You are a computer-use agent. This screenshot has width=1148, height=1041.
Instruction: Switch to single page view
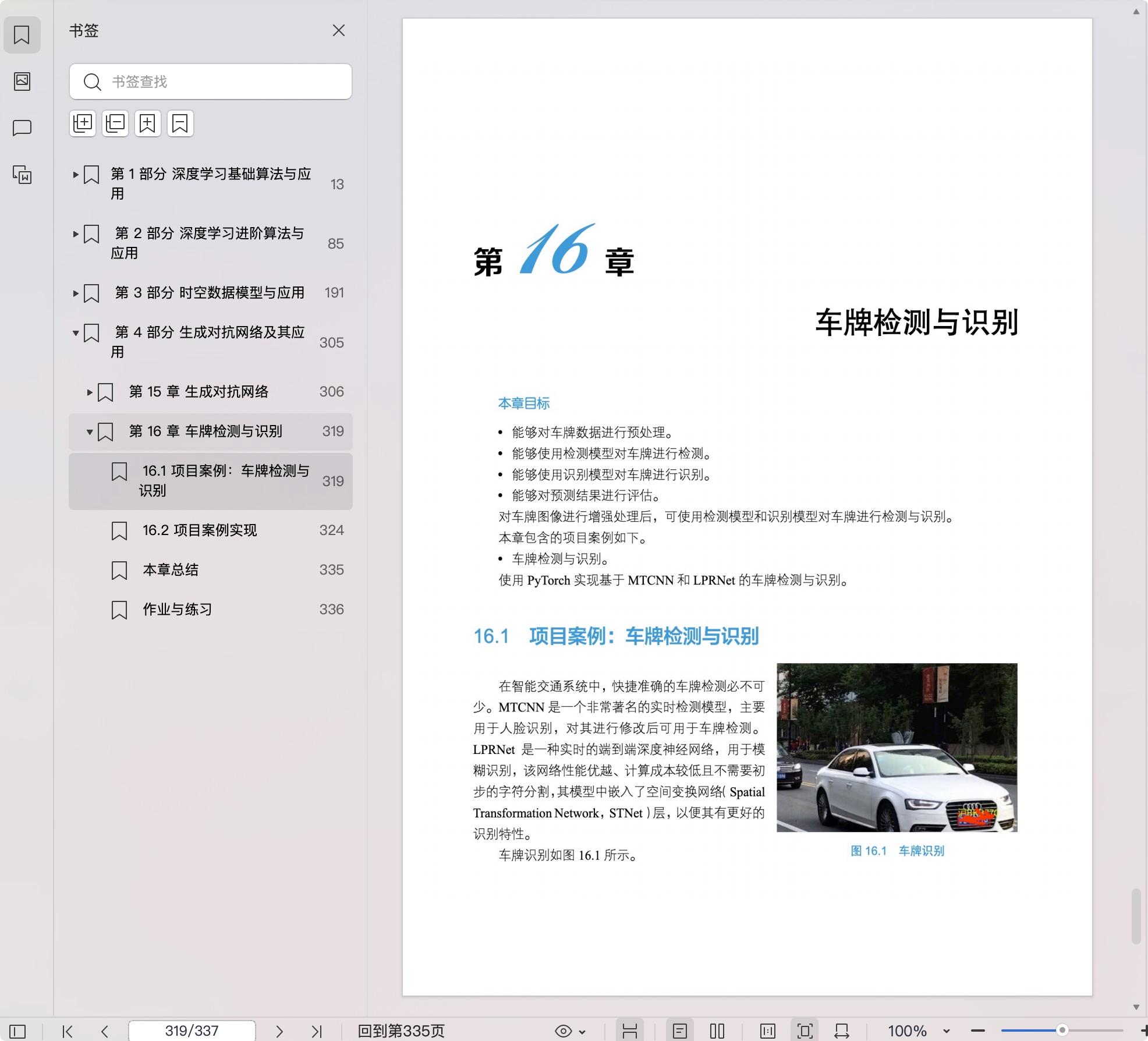coord(680,1031)
